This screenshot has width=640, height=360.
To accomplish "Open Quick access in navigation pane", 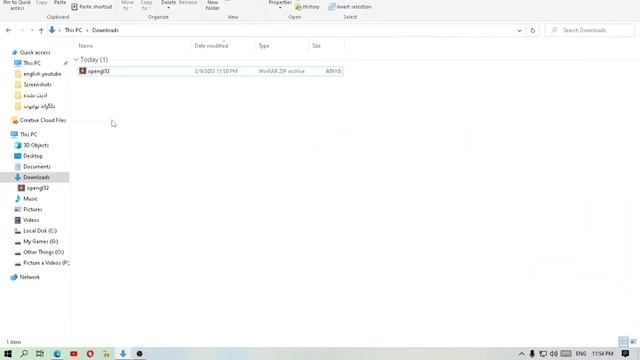I will tap(35, 53).
